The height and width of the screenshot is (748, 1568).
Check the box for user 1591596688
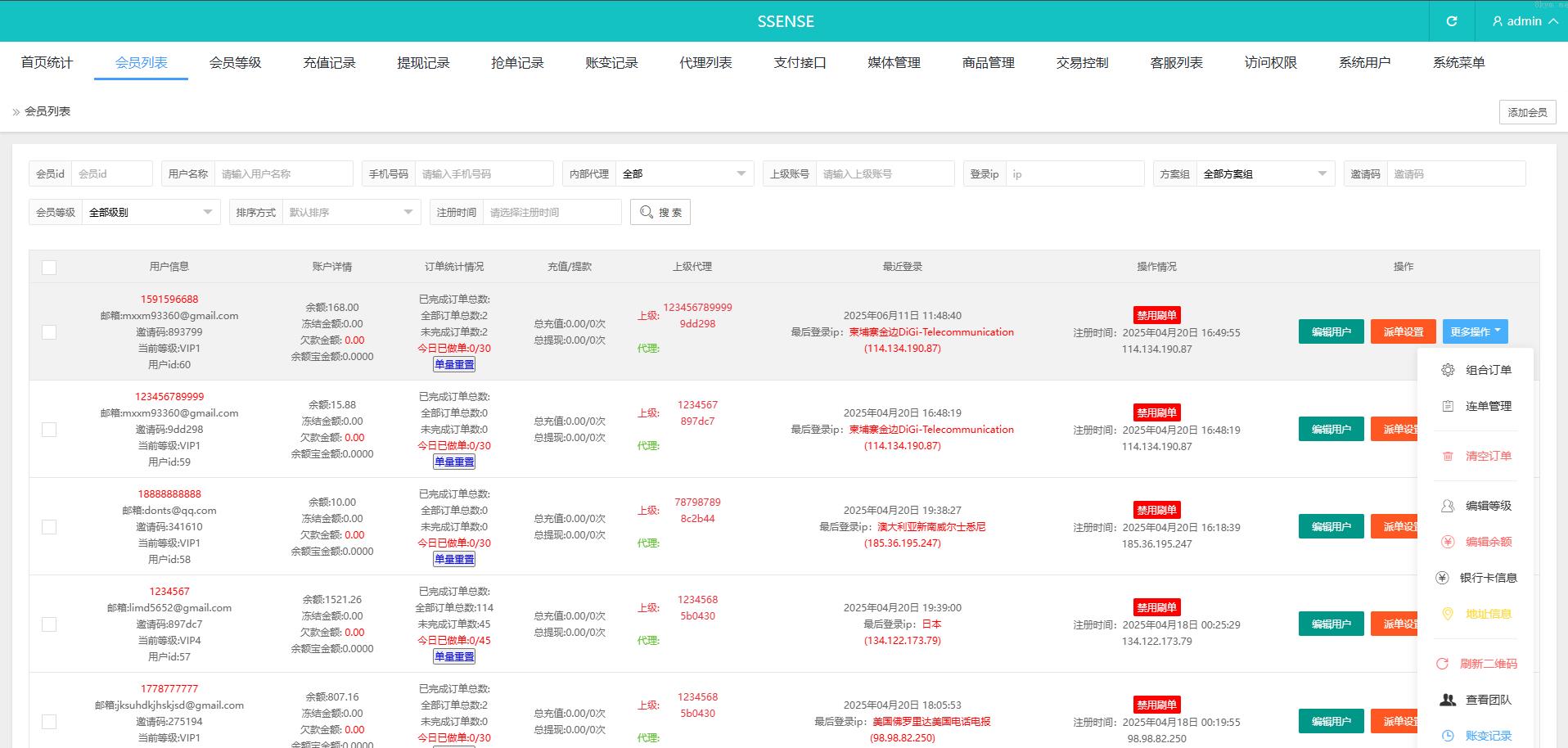coord(49,332)
